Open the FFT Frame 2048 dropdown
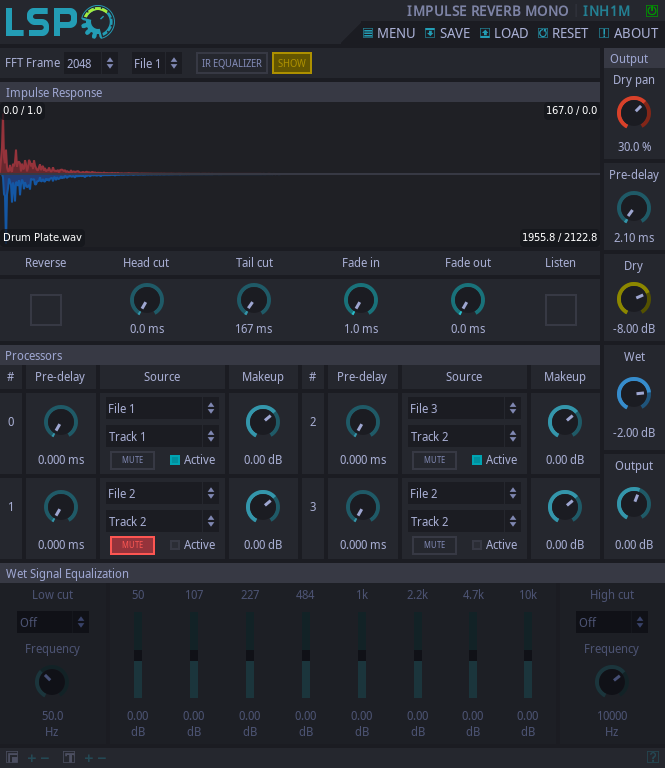This screenshot has height=768, width=665. [x=91, y=63]
